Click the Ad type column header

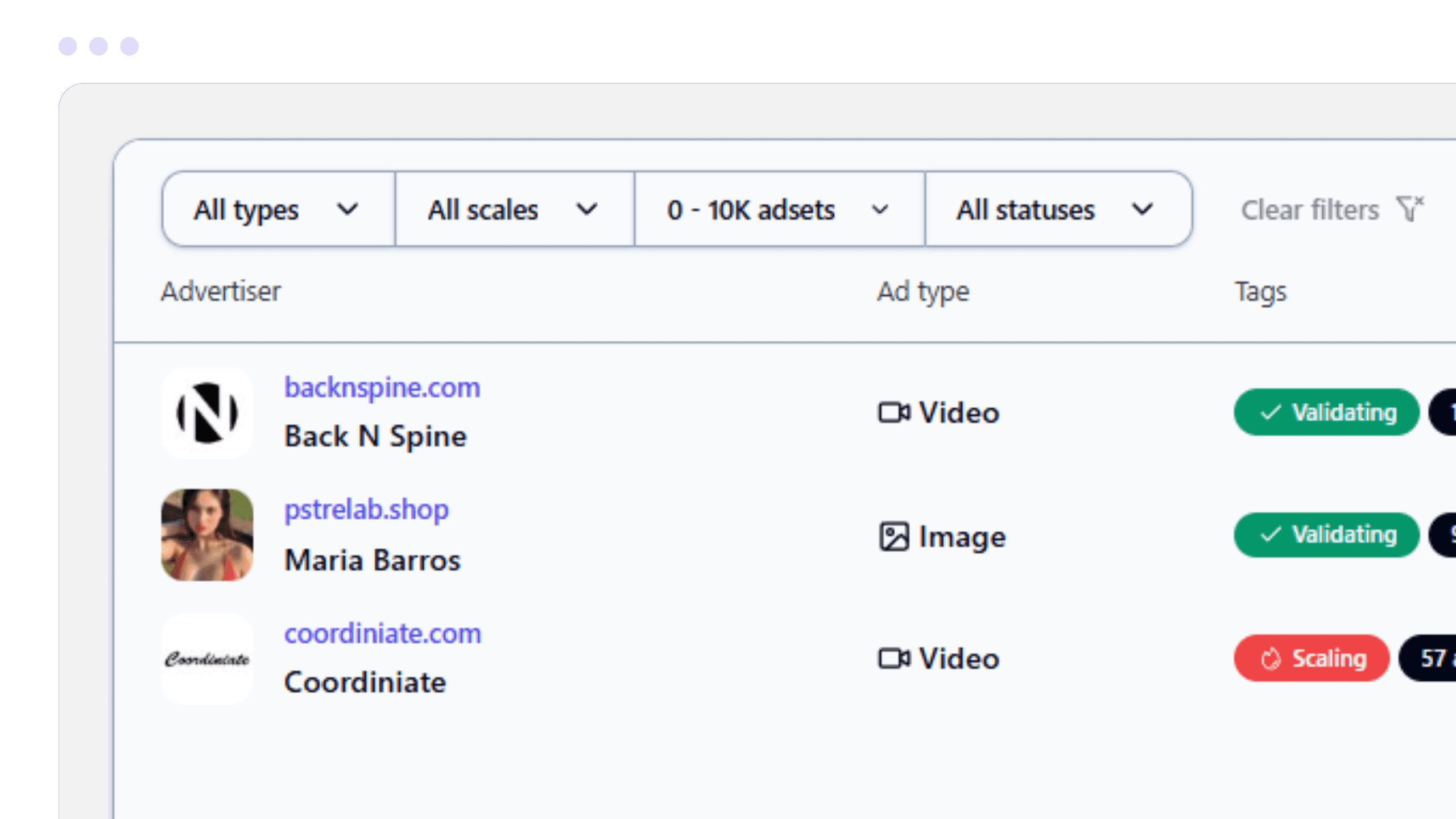click(x=923, y=292)
